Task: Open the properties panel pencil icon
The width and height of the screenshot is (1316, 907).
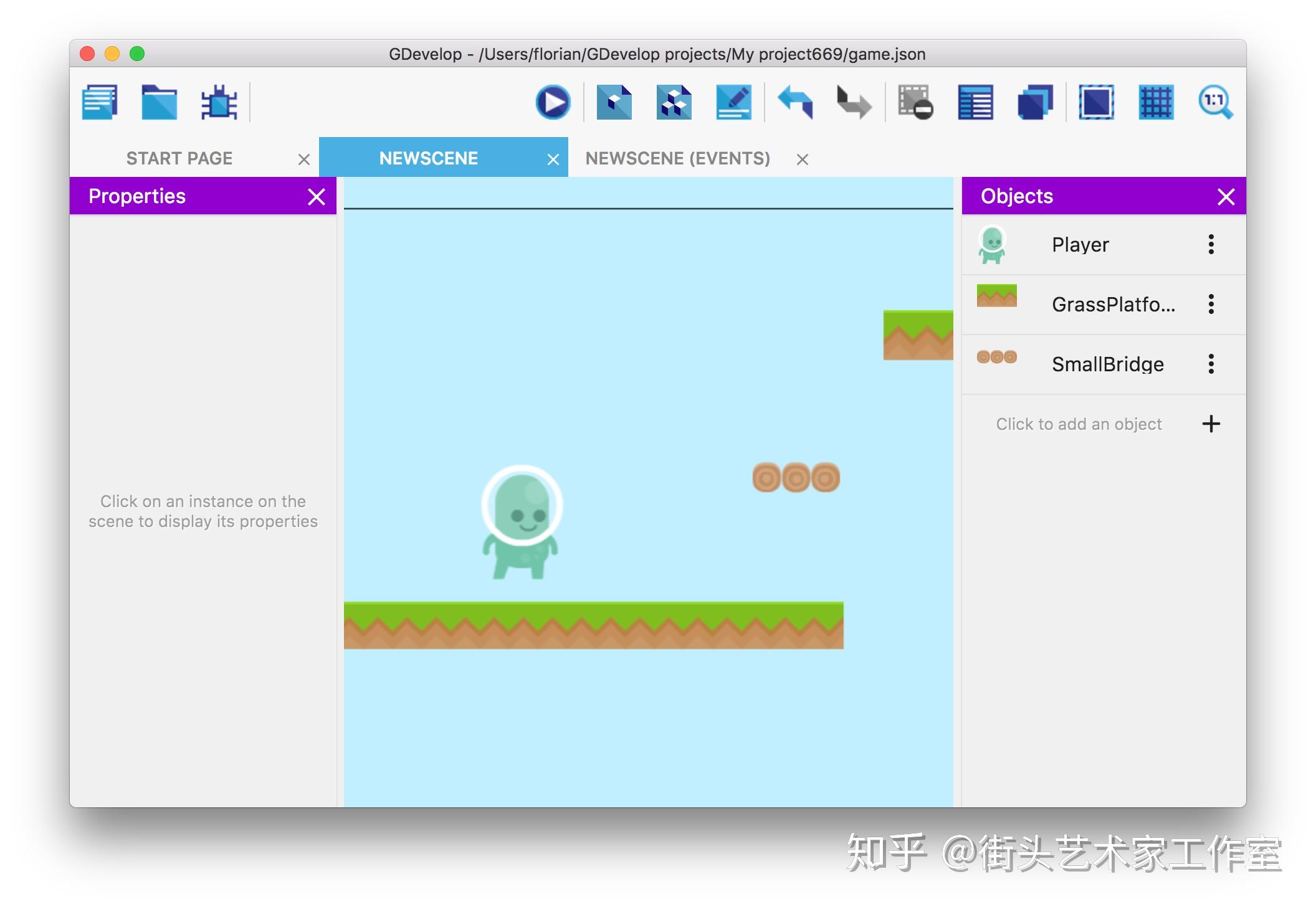Action: pyautogui.click(x=733, y=102)
